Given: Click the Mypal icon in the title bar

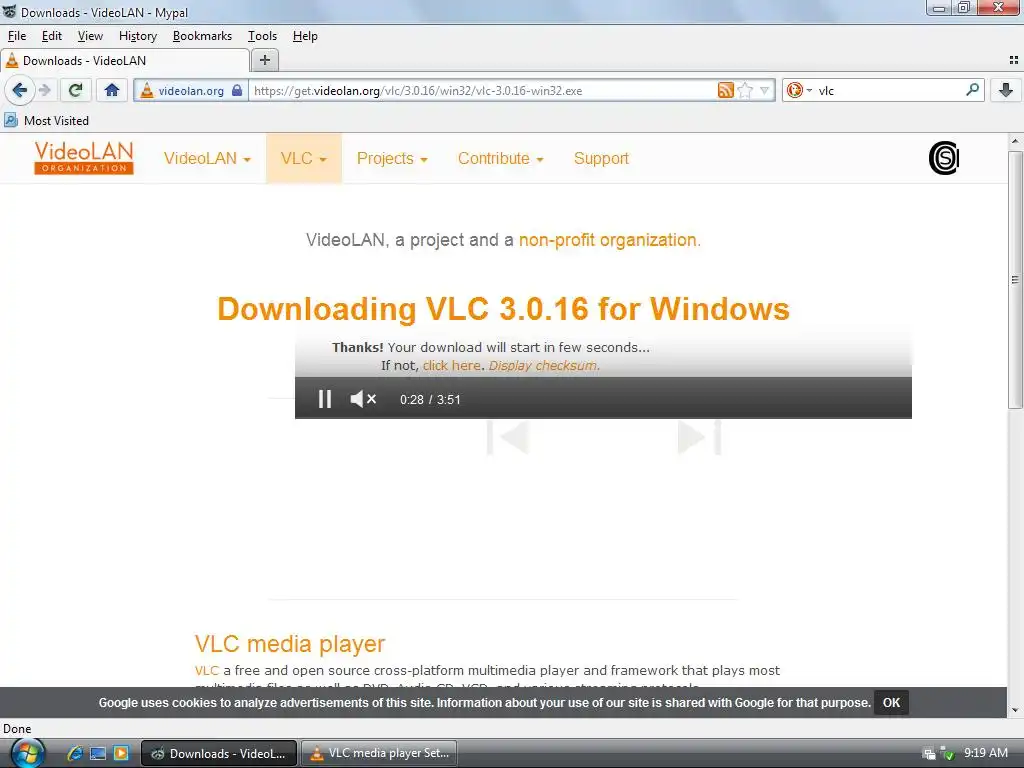Looking at the screenshot, I should [9, 11].
